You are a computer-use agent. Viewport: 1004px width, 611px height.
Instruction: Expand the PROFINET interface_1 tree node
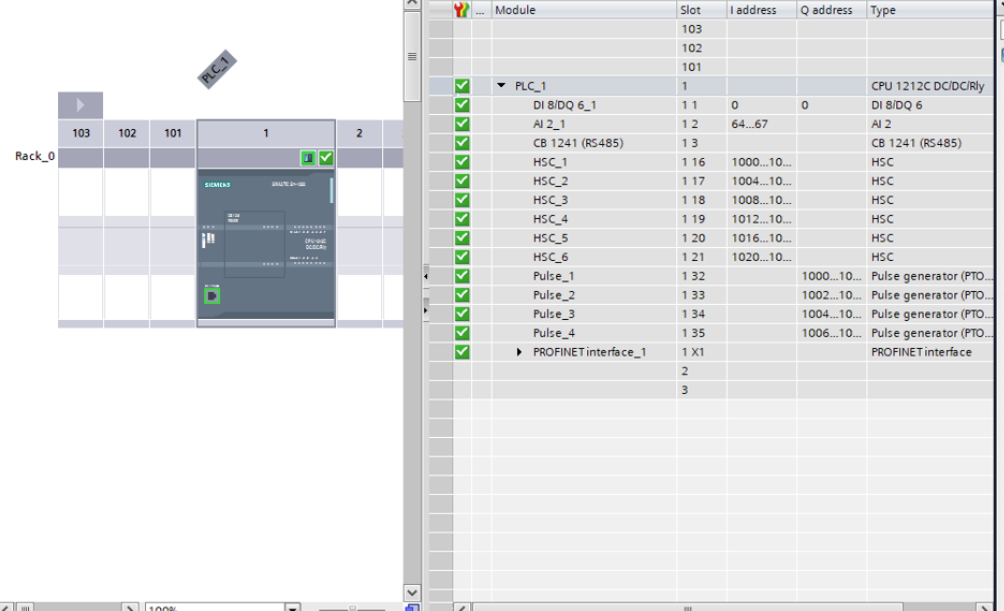(519, 352)
